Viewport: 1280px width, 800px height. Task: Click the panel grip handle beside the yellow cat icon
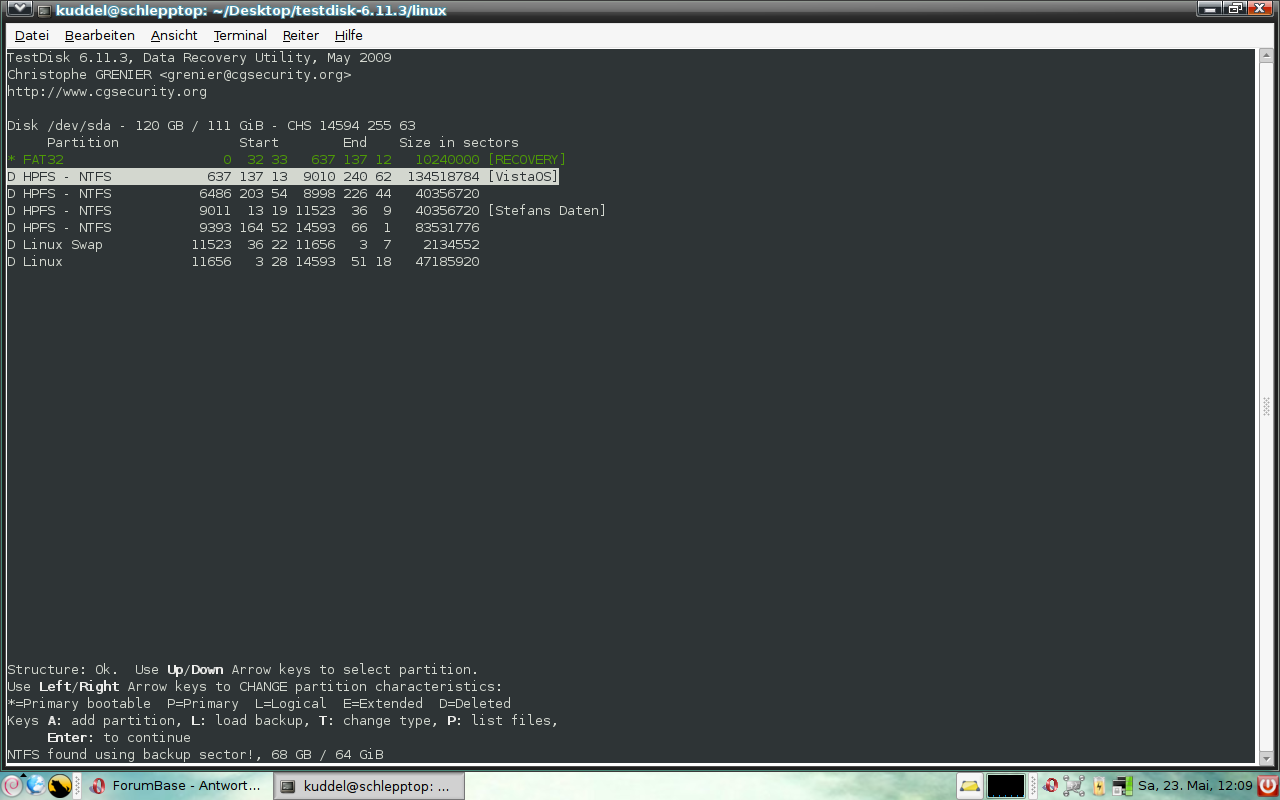point(77,786)
